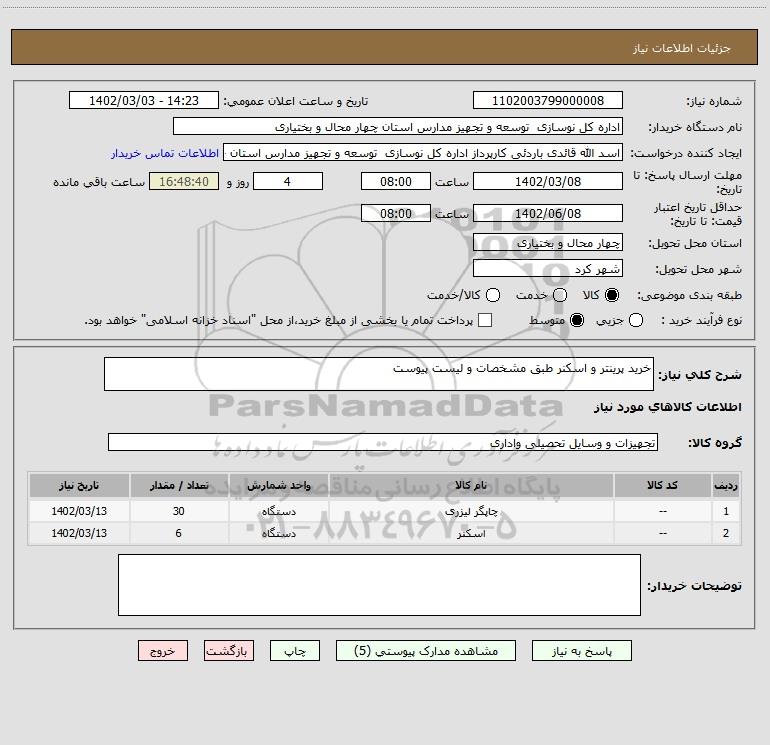Image resolution: width=770 pixels, height=745 pixels.
Task: Select the خدمت radio button
Action: click(x=560, y=295)
